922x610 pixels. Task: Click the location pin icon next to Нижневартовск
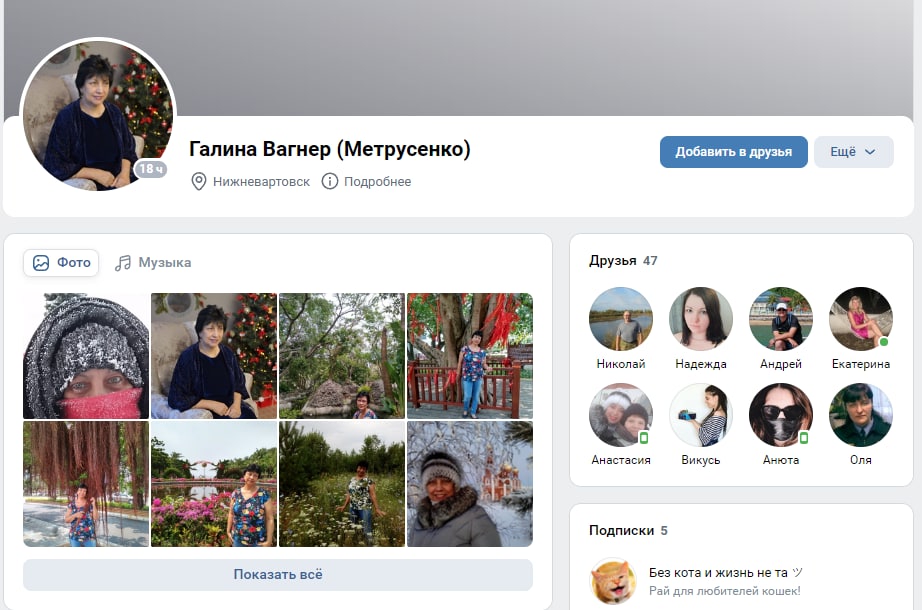click(199, 181)
